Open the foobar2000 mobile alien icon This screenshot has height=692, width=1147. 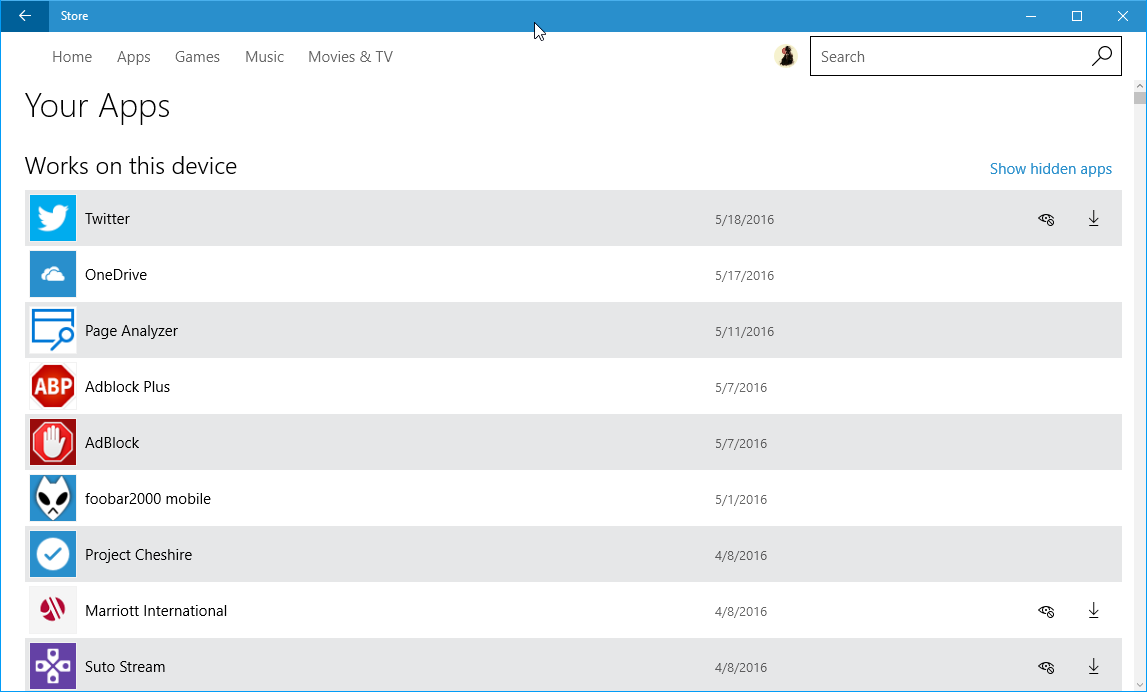pyautogui.click(x=53, y=498)
